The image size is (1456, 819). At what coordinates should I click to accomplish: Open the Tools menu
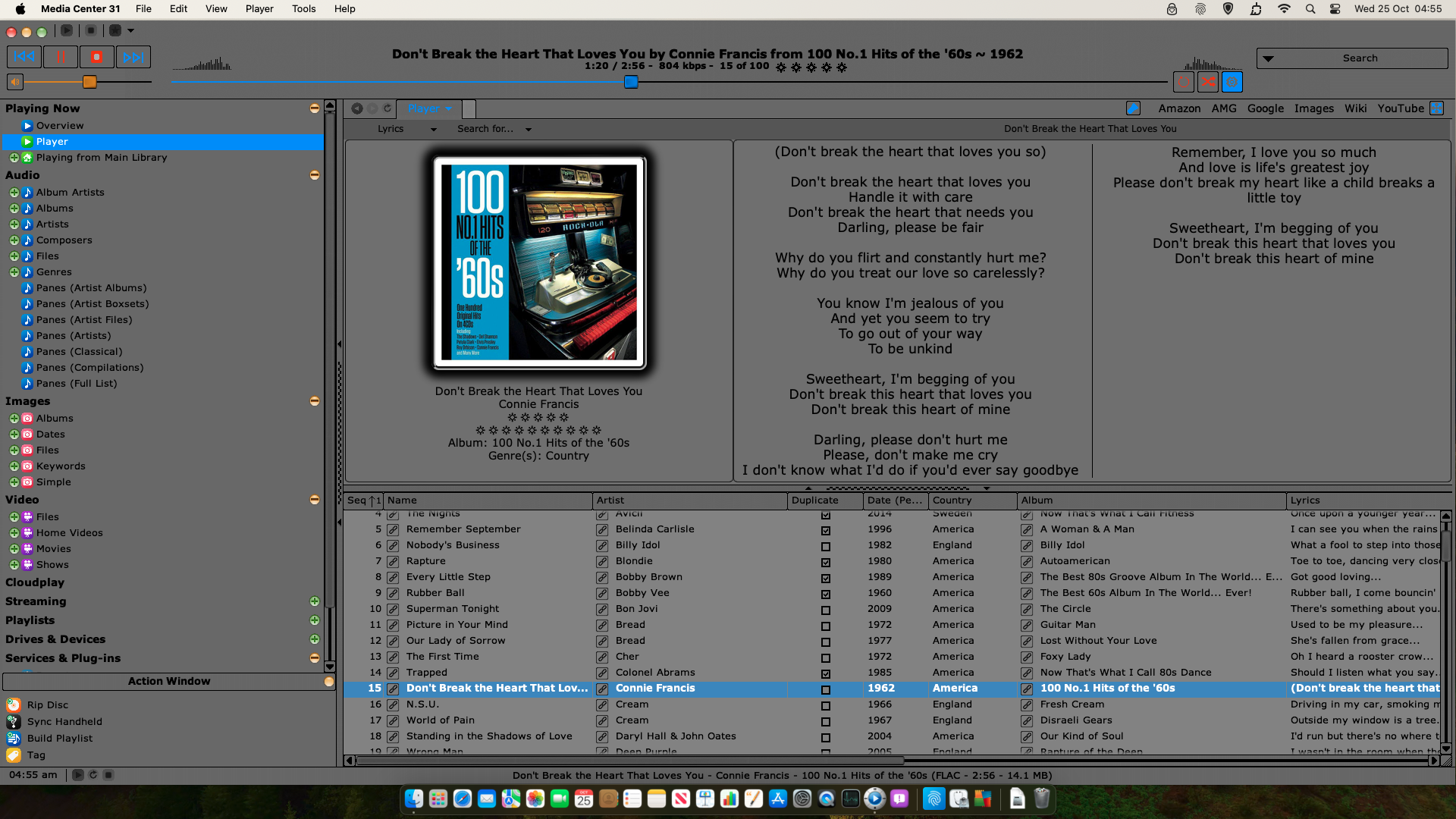(304, 9)
